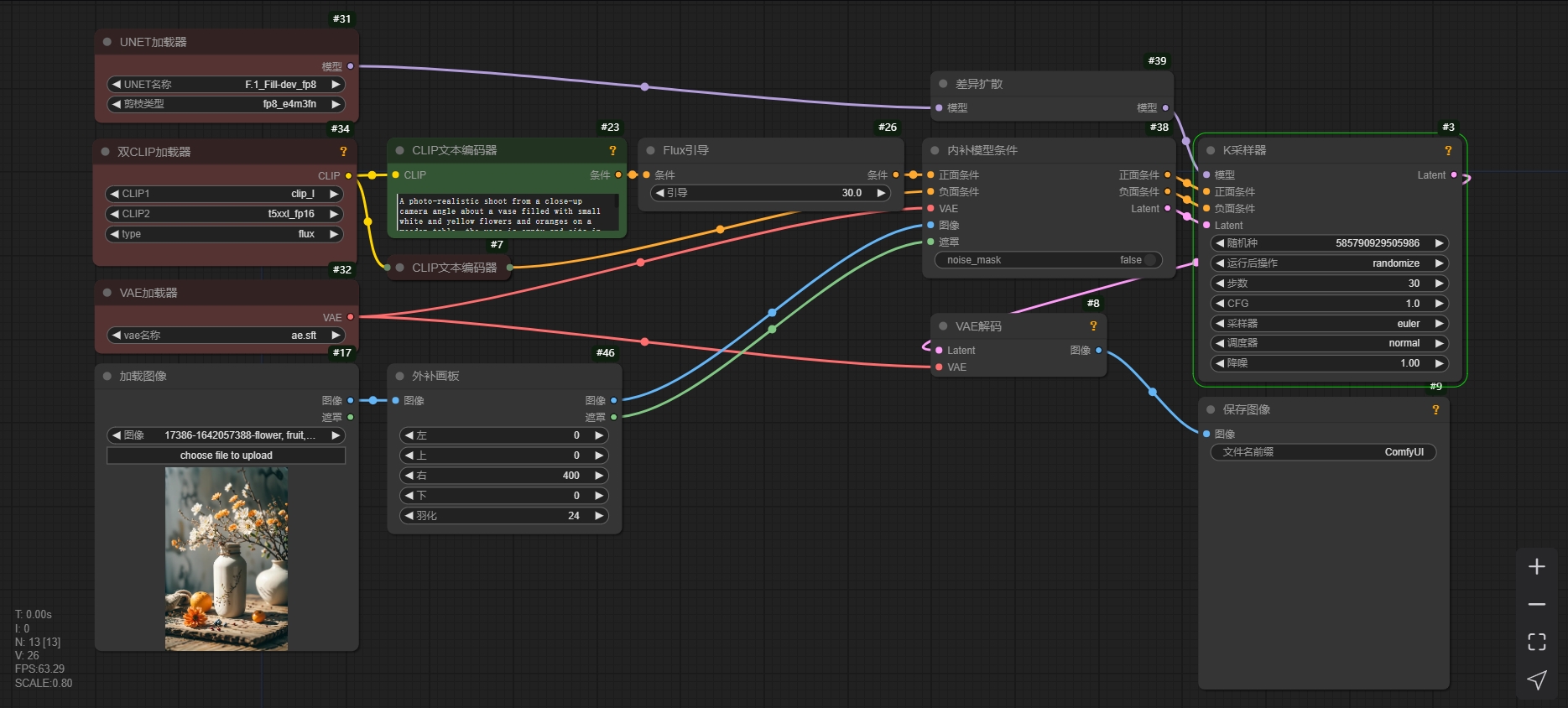Click the 外补画板 遮罩 output socket
1568x708 pixels.
pos(613,417)
